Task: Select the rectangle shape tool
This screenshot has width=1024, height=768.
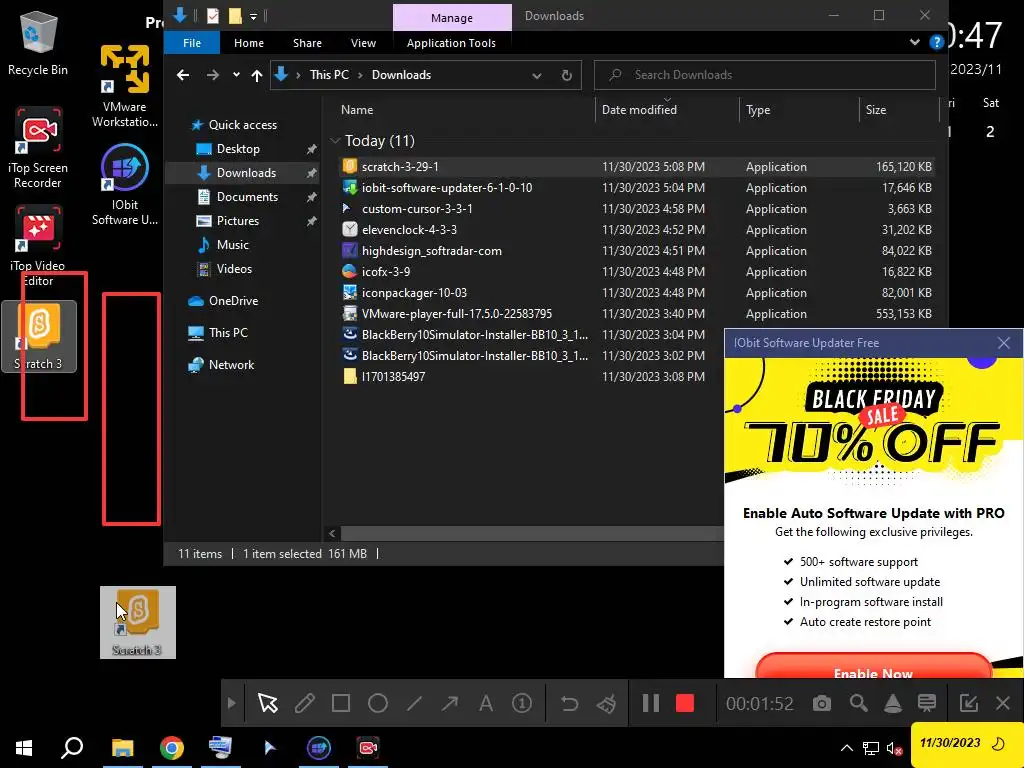Action: [x=341, y=703]
